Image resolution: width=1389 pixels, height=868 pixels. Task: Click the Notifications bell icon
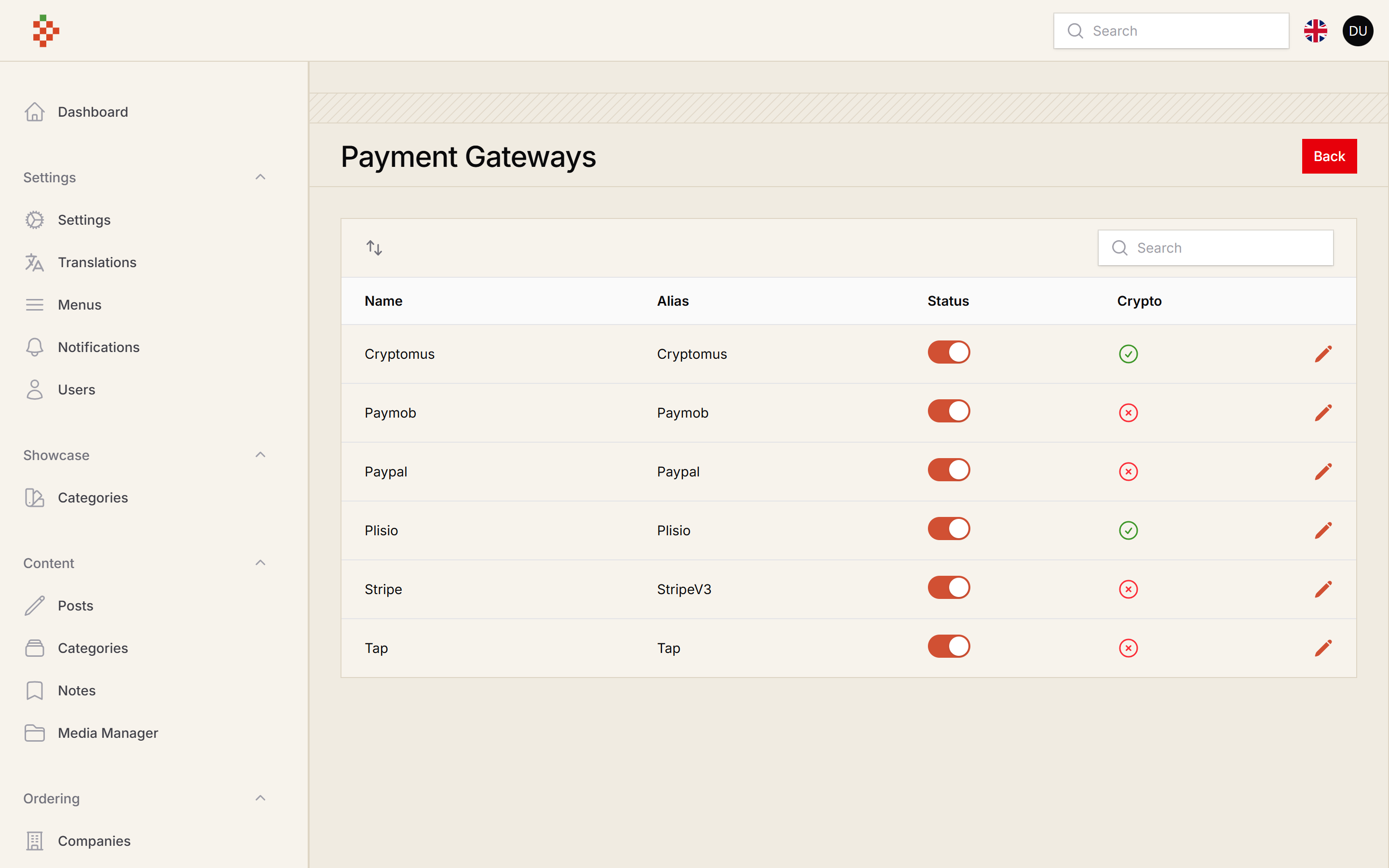click(34, 347)
